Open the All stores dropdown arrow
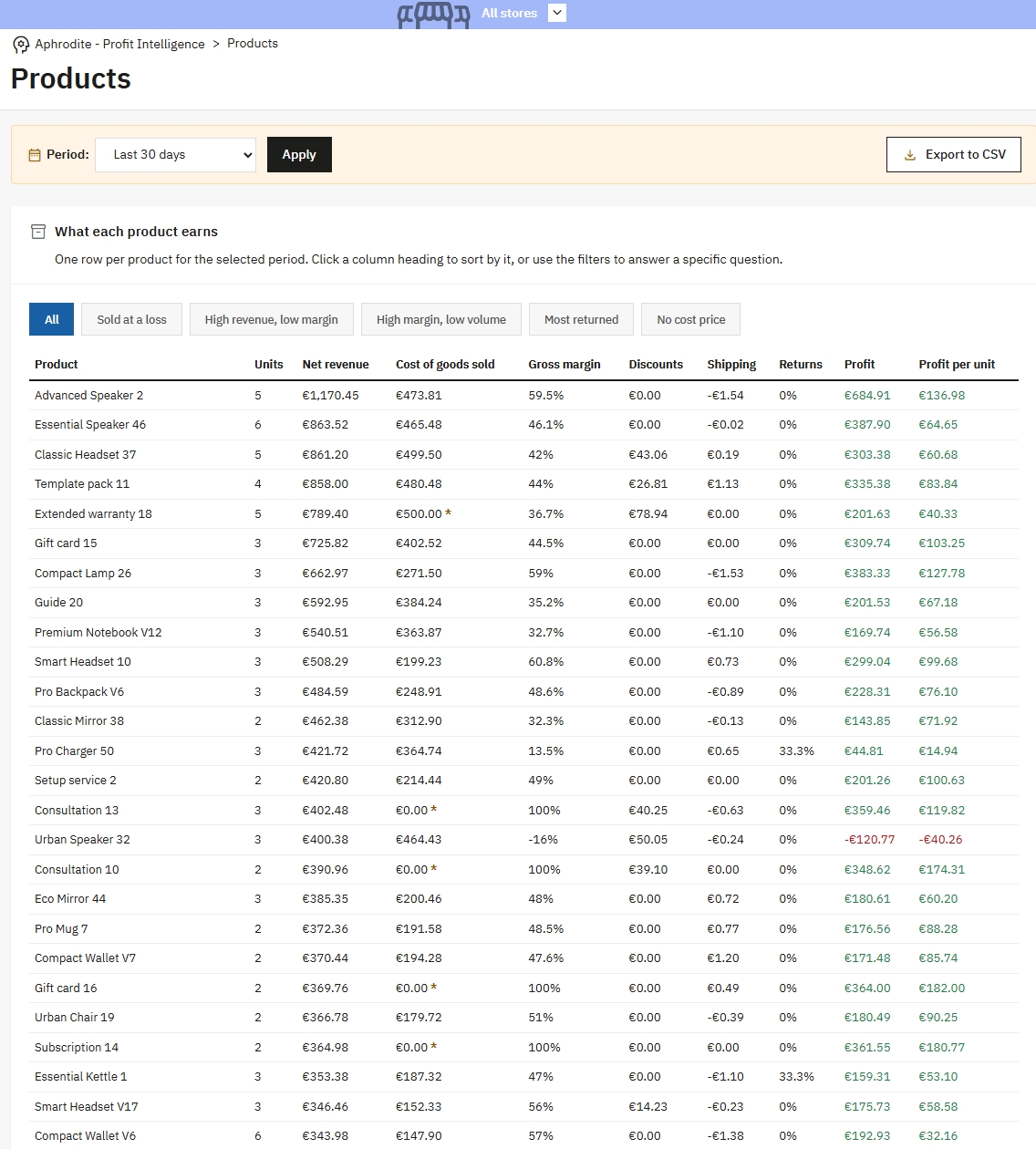The image size is (1036, 1149). pos(557,13)
